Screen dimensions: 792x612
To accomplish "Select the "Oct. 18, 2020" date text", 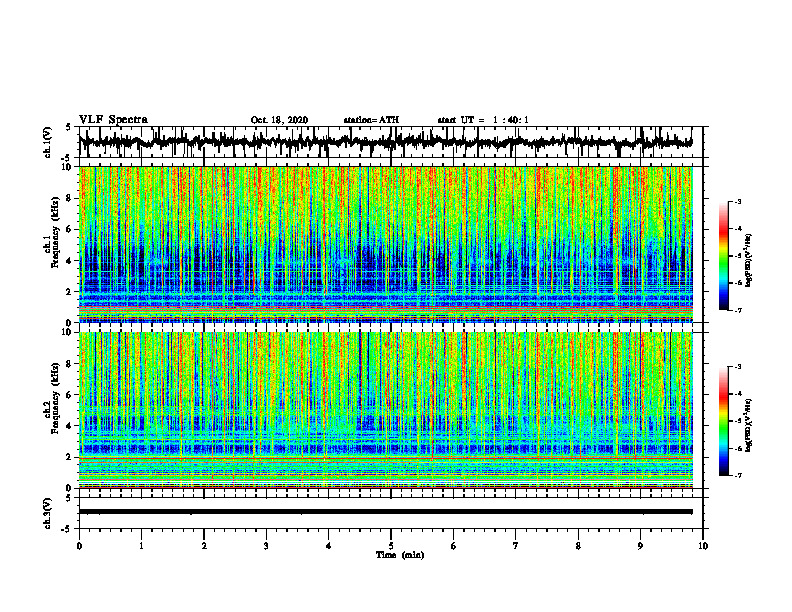I will pos(279,120).
